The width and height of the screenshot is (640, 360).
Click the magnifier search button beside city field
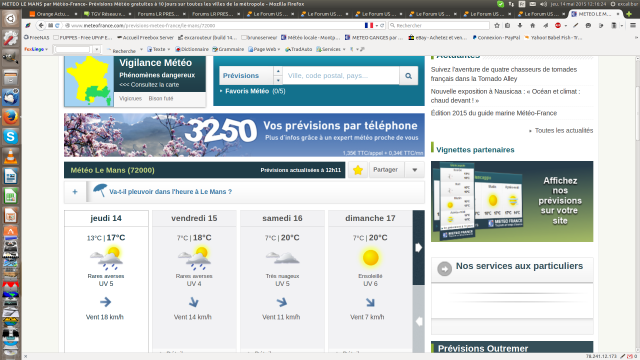408,76
